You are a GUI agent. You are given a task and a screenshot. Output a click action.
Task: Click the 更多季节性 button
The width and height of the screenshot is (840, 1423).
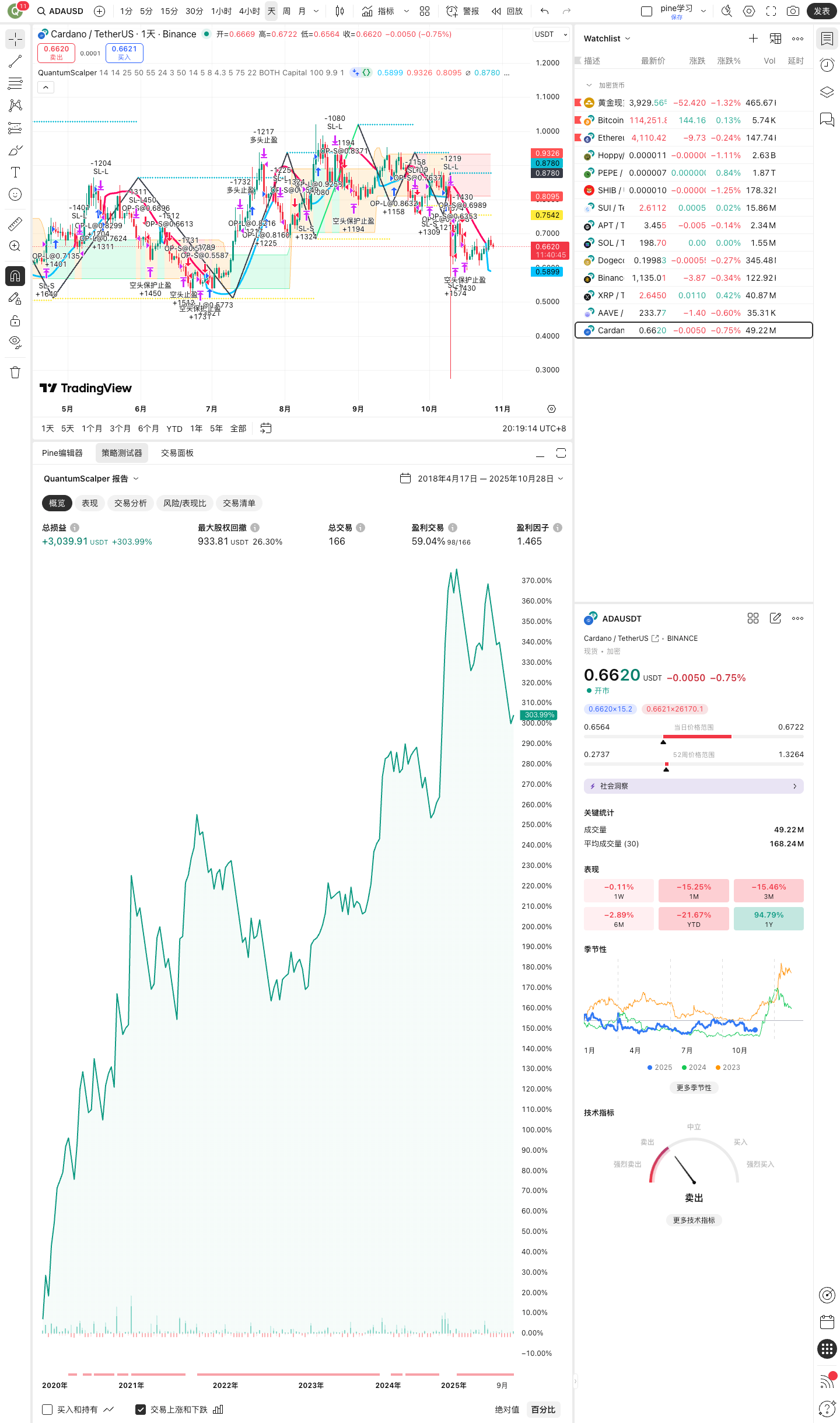tap(694, 1087)
